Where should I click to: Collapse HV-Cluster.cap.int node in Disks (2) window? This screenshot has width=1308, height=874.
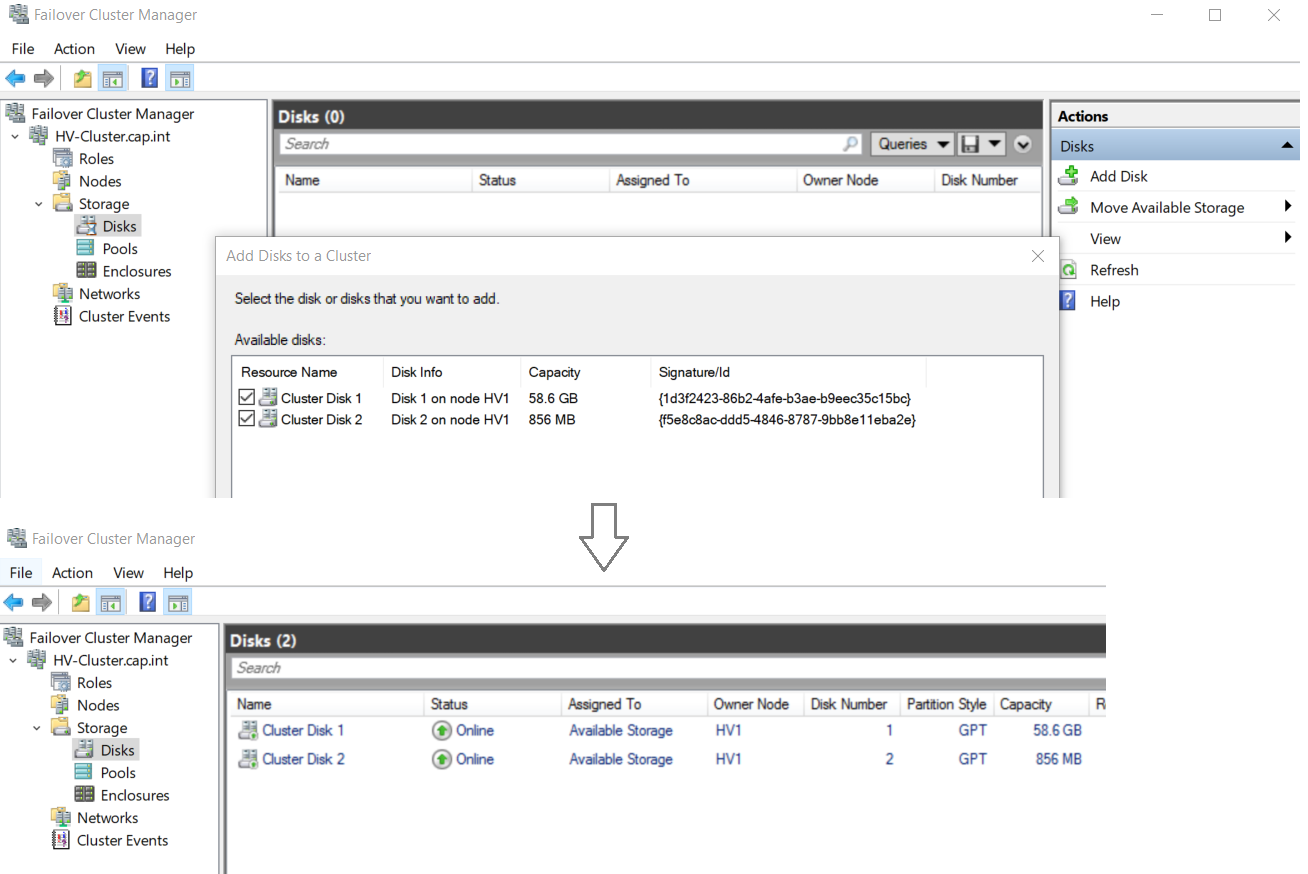(13, 660)
